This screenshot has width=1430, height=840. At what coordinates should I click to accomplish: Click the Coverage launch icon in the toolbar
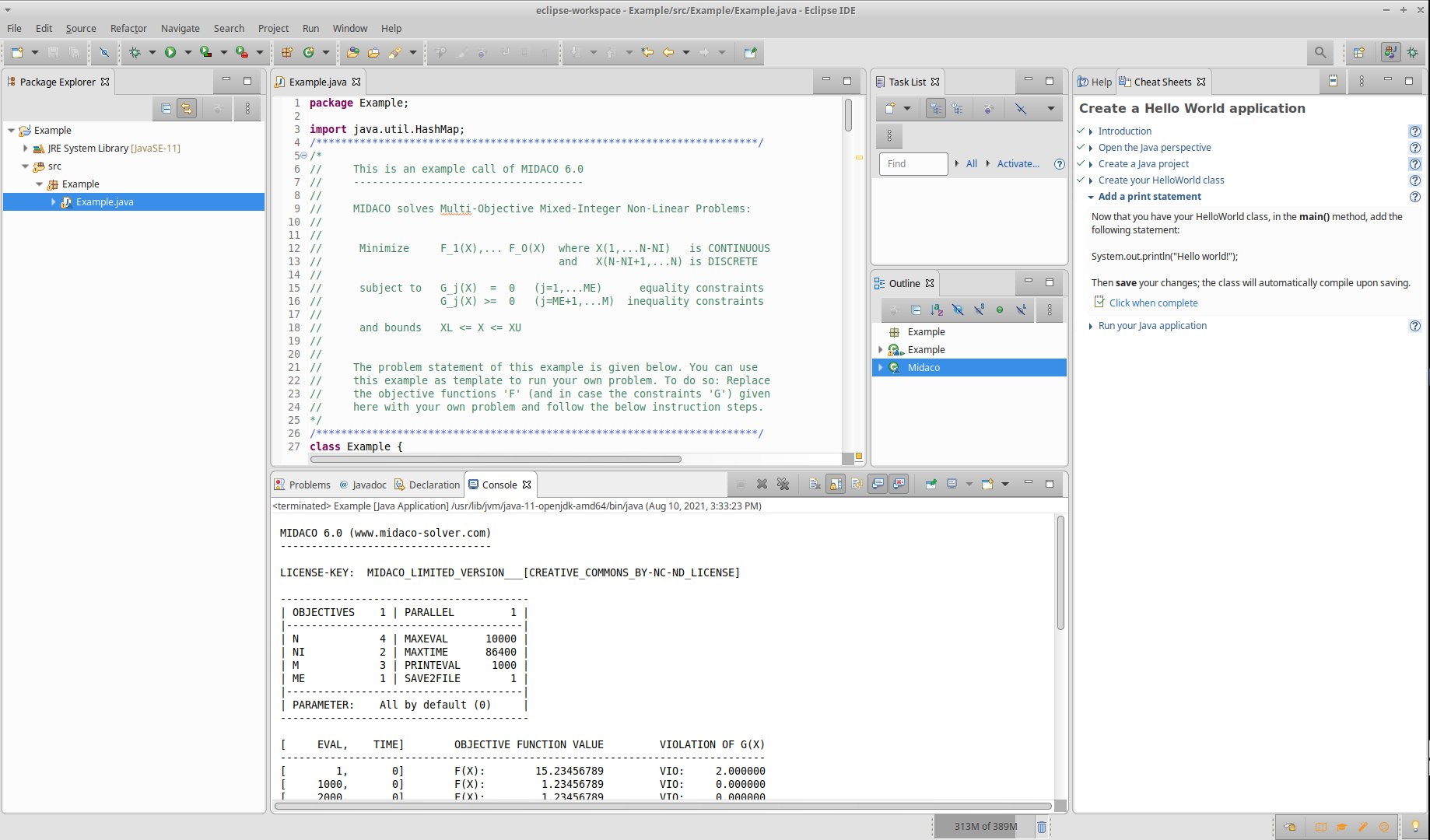206,52
